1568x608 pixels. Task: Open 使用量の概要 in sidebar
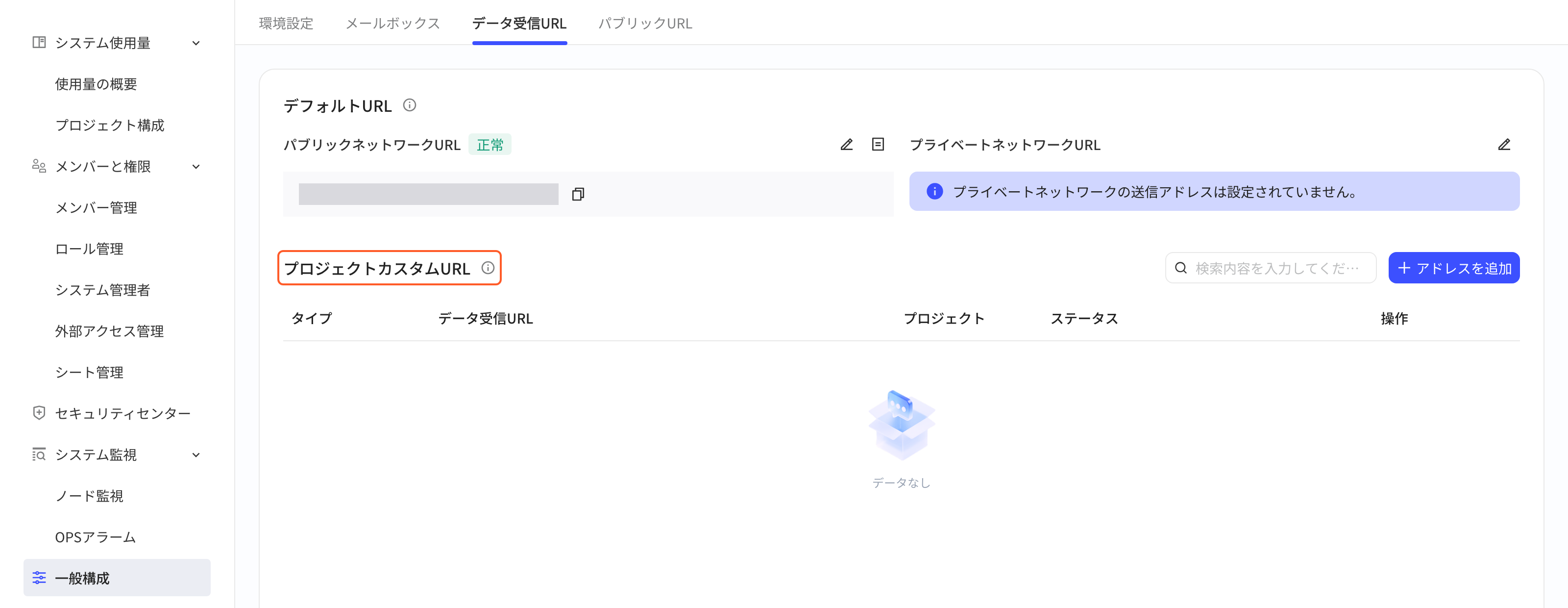pos(96,84)
